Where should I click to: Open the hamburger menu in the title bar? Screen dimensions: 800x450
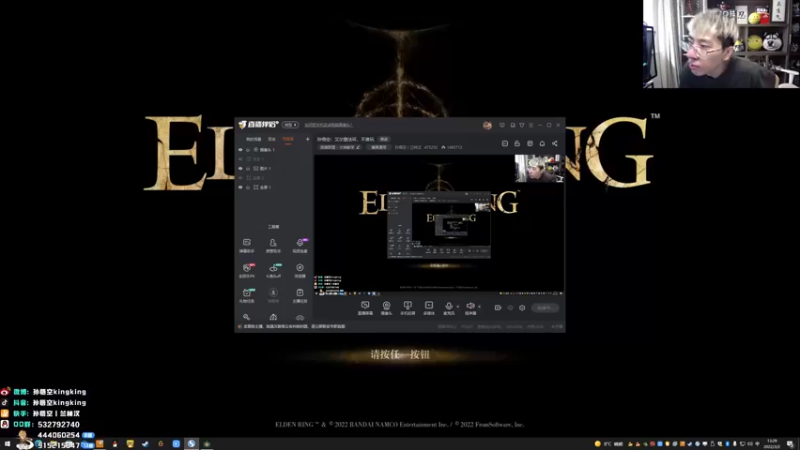point(531,125)
